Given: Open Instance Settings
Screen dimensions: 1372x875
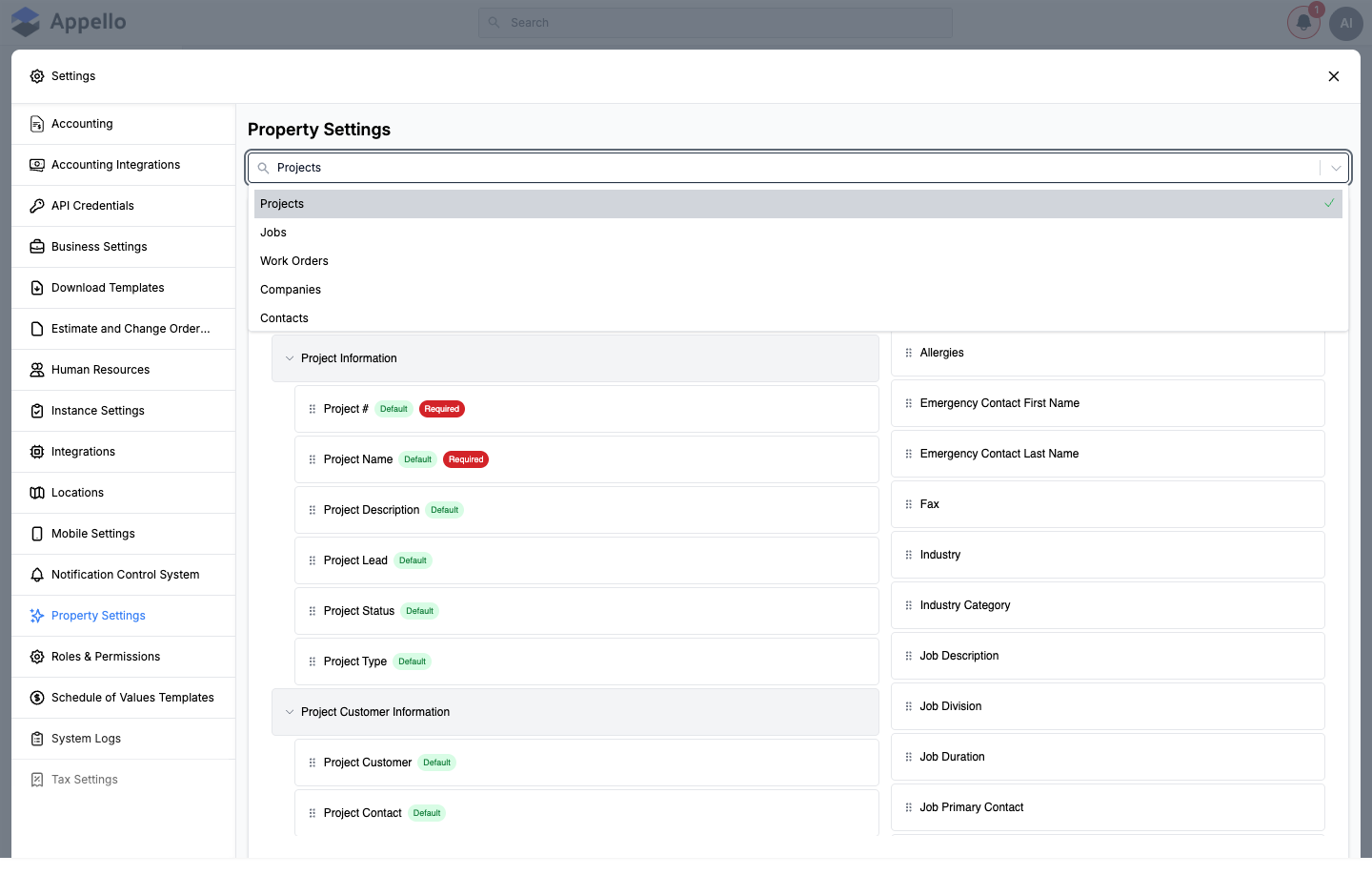Looking at the screenshot, I should pos(124,411).
